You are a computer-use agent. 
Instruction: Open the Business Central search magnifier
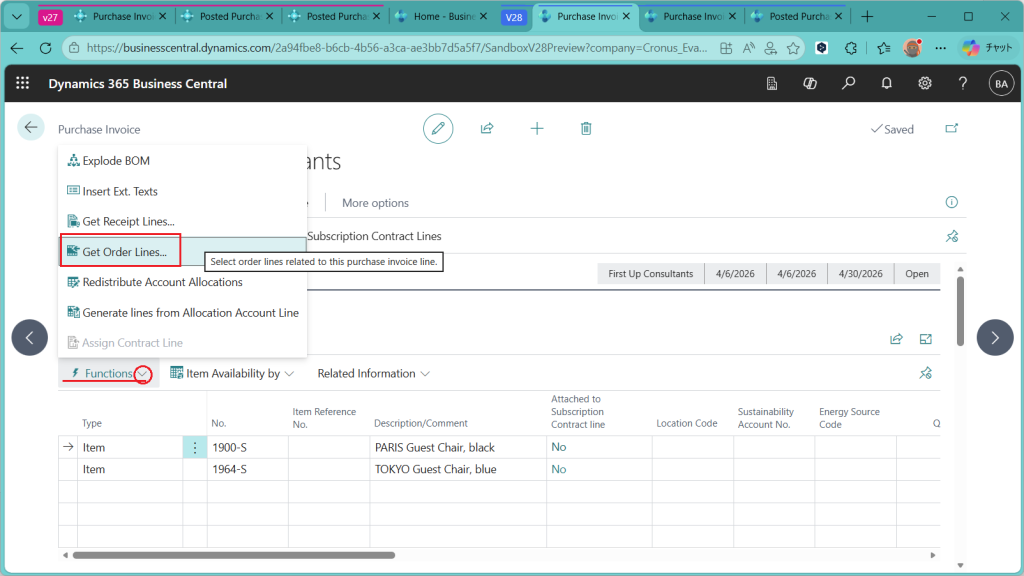pyautogui.click(x=848, y=84)
